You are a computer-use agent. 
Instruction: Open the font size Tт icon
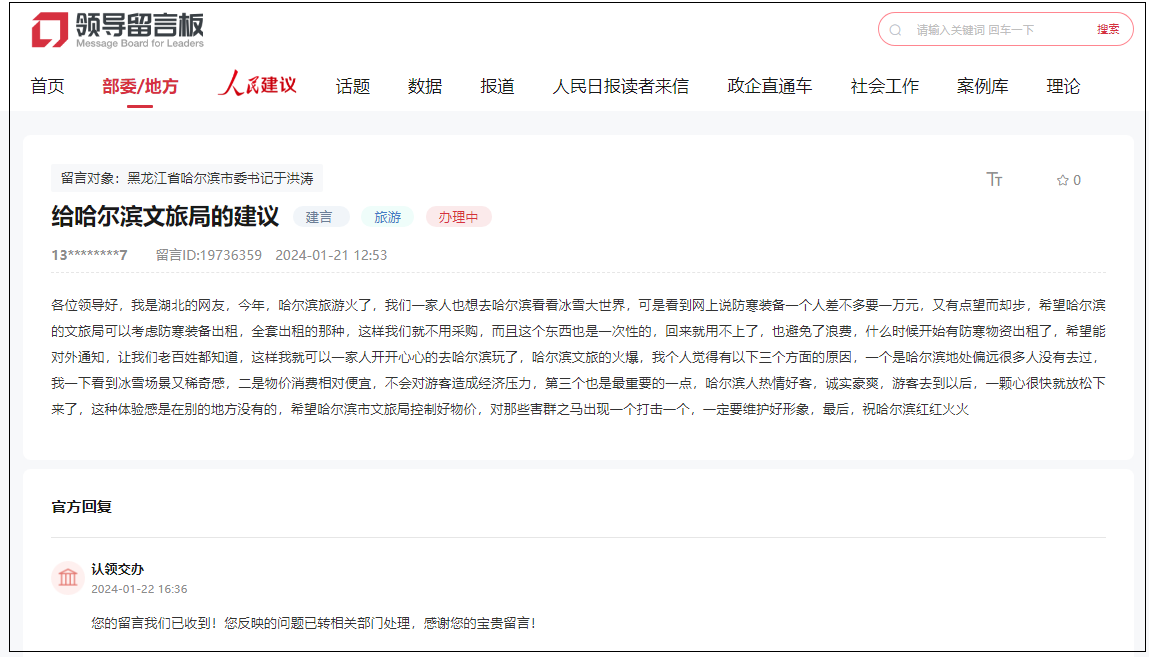click(994, 179)
